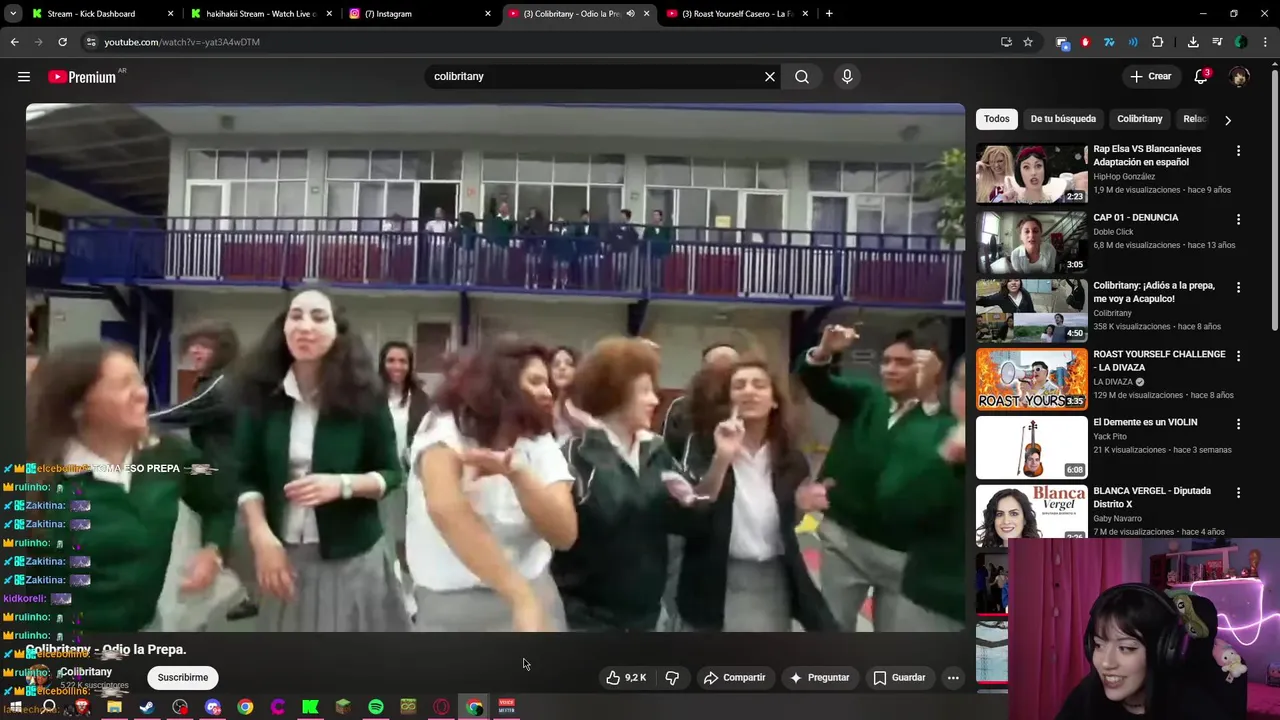Open options for Rap Elsa VS Blancanieves
This screenshot has width=1280, height=720.
point(1238,151)
